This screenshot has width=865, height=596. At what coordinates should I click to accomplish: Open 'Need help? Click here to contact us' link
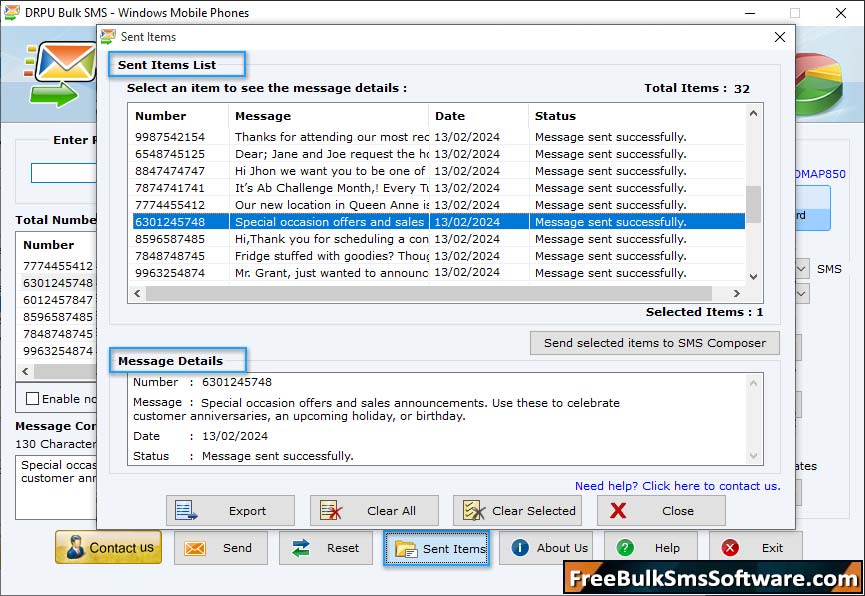(677, 486)
